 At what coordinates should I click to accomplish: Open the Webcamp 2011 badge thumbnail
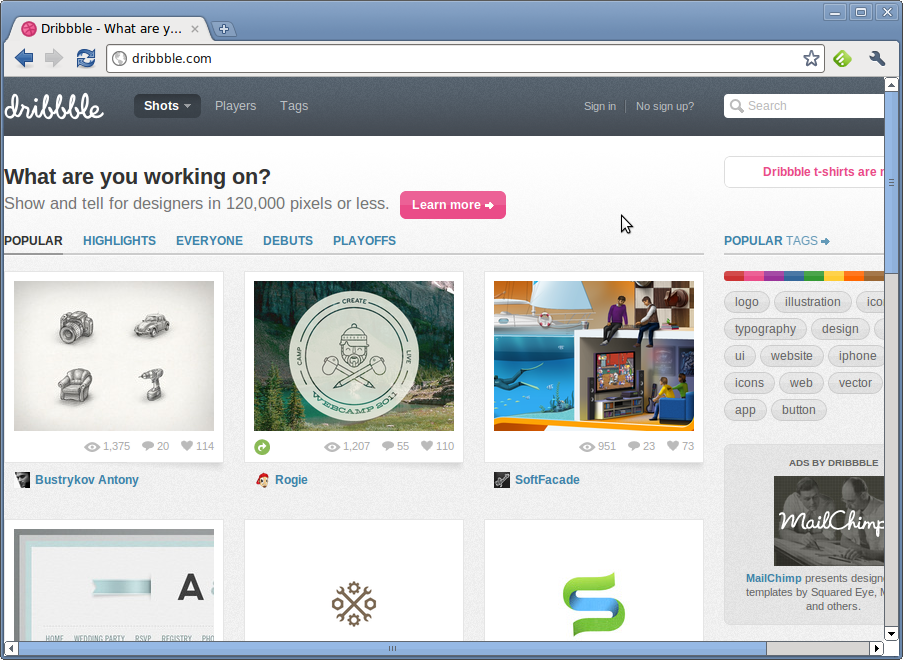[x=354, y=356]
